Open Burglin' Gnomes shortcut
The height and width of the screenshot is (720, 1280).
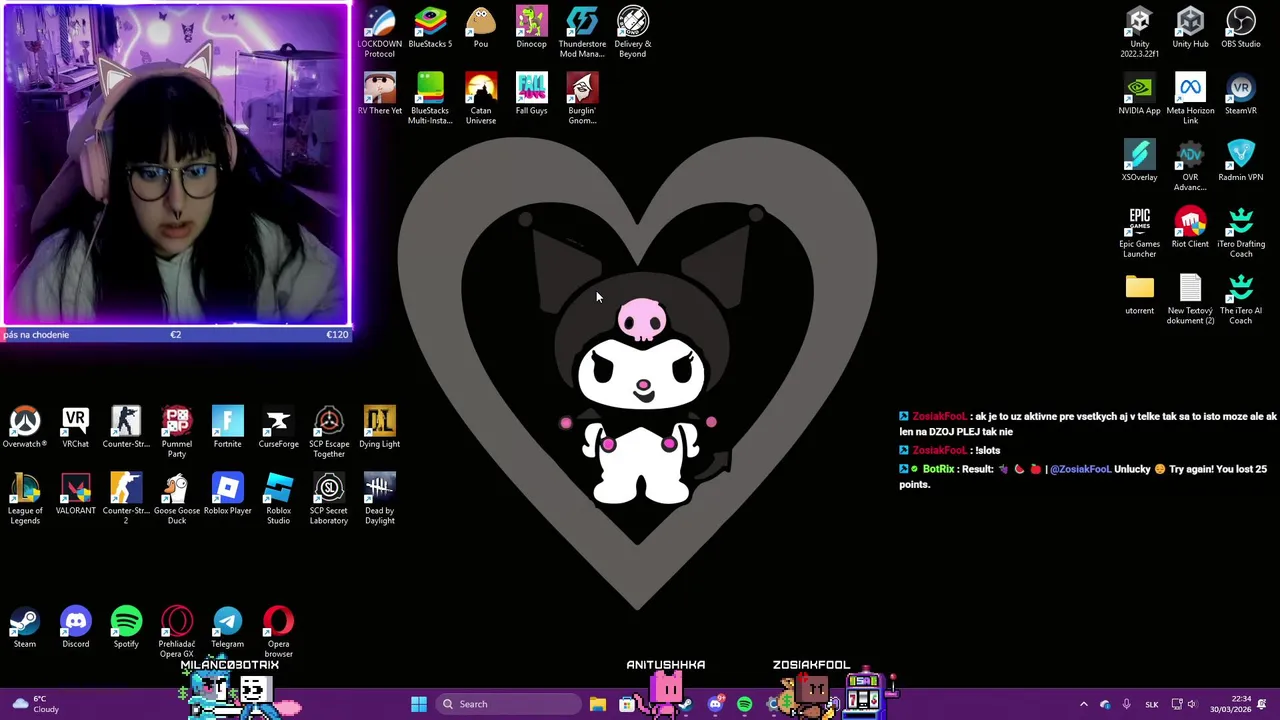coord(582,99)
